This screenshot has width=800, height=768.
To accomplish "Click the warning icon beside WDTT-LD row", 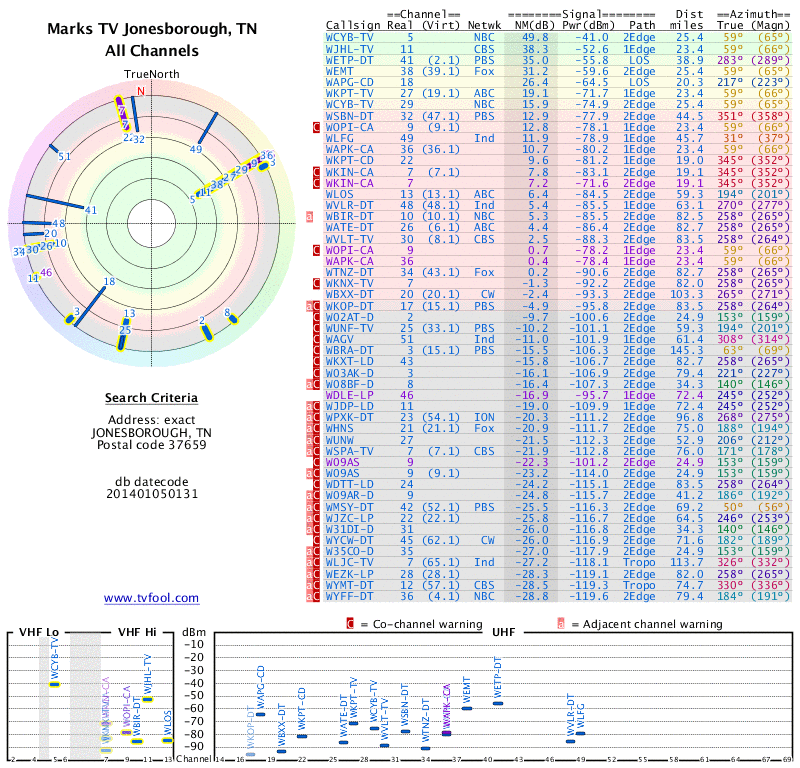I will (x=317, y=483).
